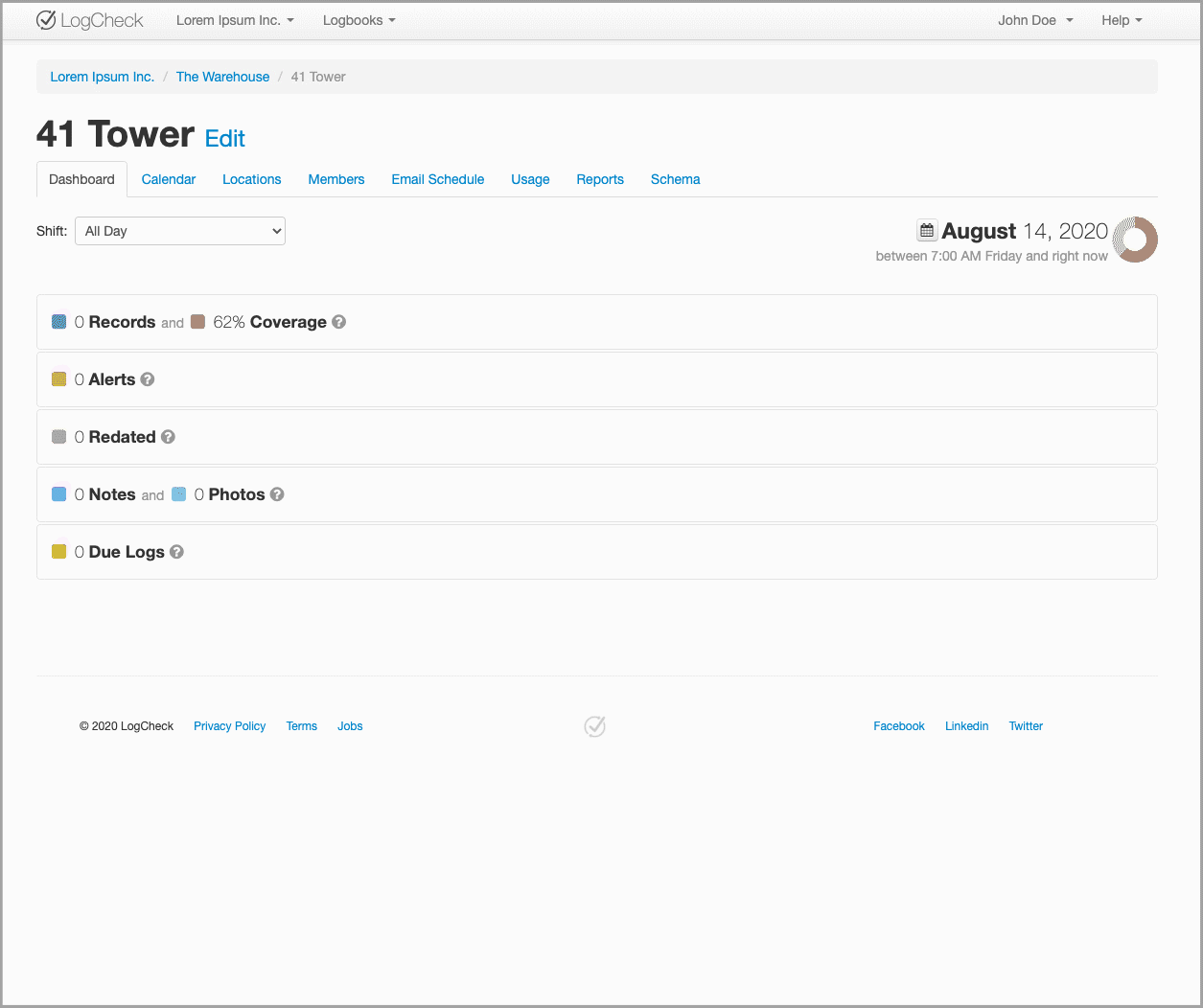Click the Edit link next to 41 Tower
This screenshot has height=1008, width=1203.
click(224, 139)
